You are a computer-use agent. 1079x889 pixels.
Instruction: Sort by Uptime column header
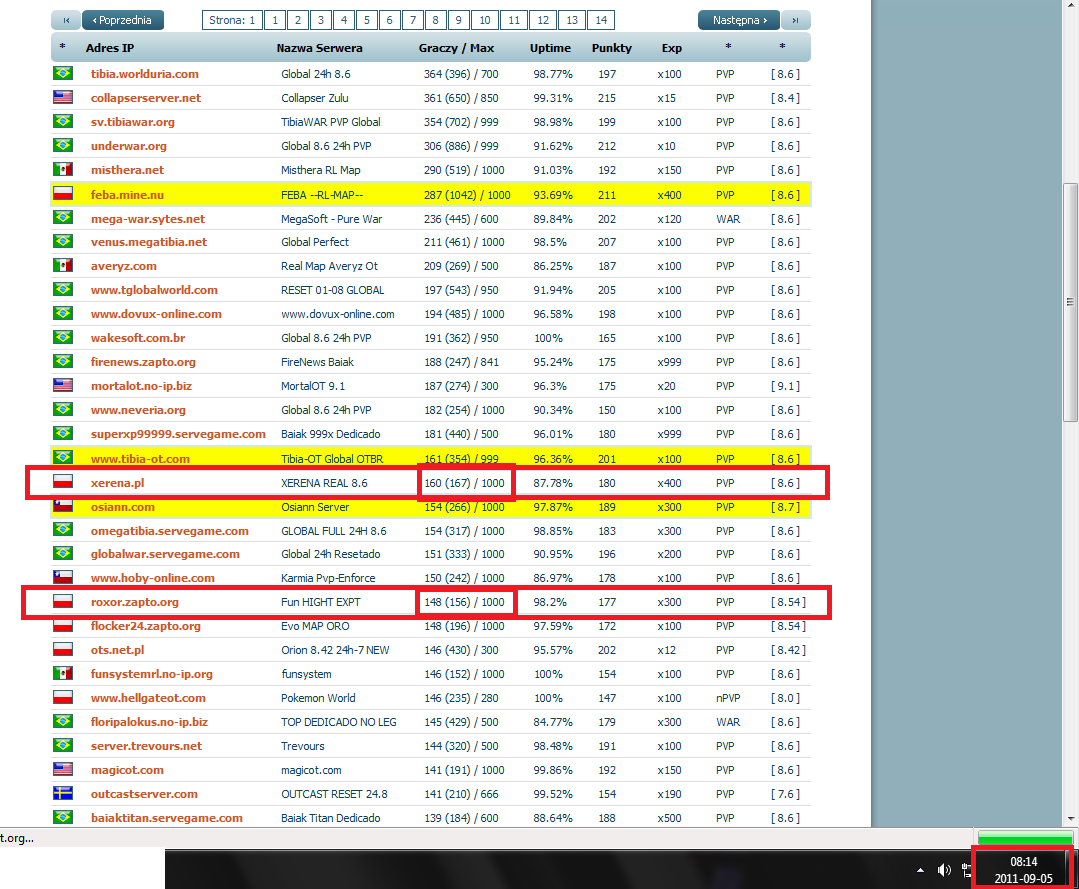(x=550, y=48)
